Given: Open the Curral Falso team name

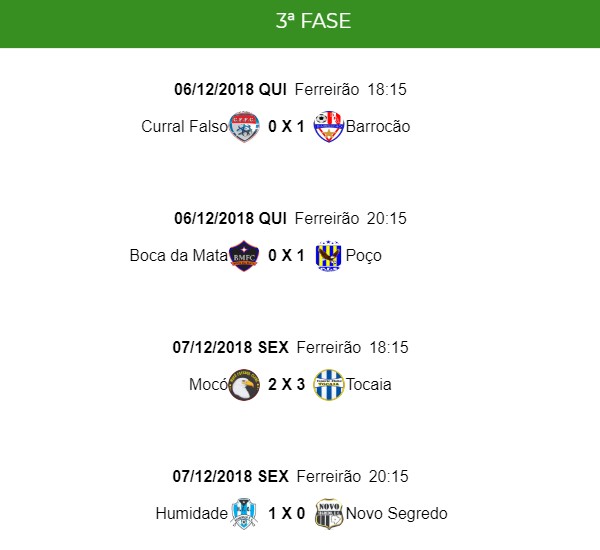Looking at the screenshot, I should [184, 126].
